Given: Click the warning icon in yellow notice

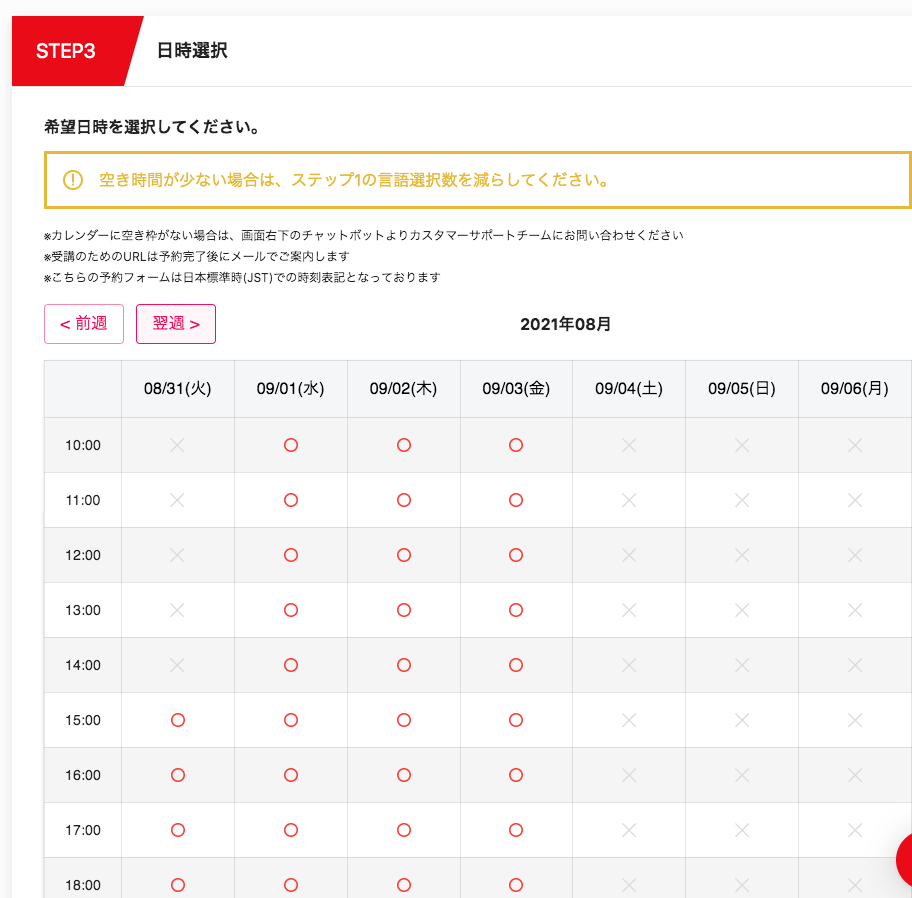Looking at the screenshot, I should 73,180.
